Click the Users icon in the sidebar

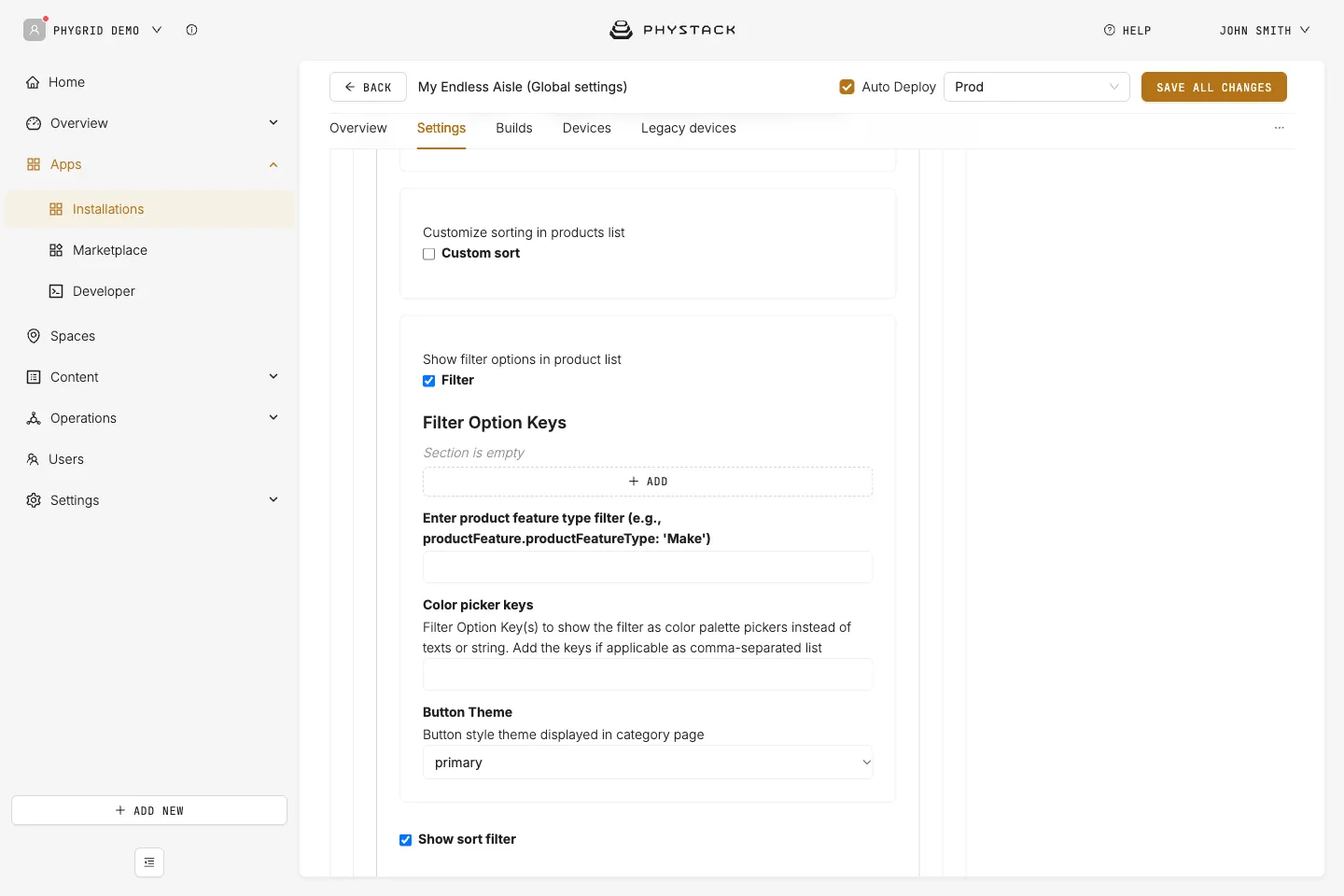33,459
